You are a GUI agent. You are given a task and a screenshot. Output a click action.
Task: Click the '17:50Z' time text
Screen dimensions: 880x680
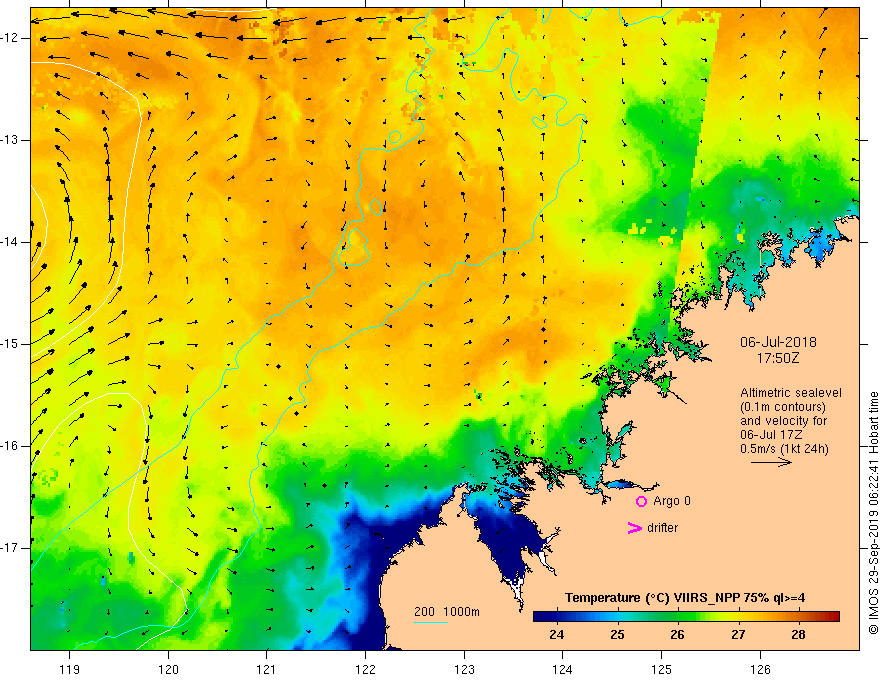pyautogui.click(x=778, y=358)
